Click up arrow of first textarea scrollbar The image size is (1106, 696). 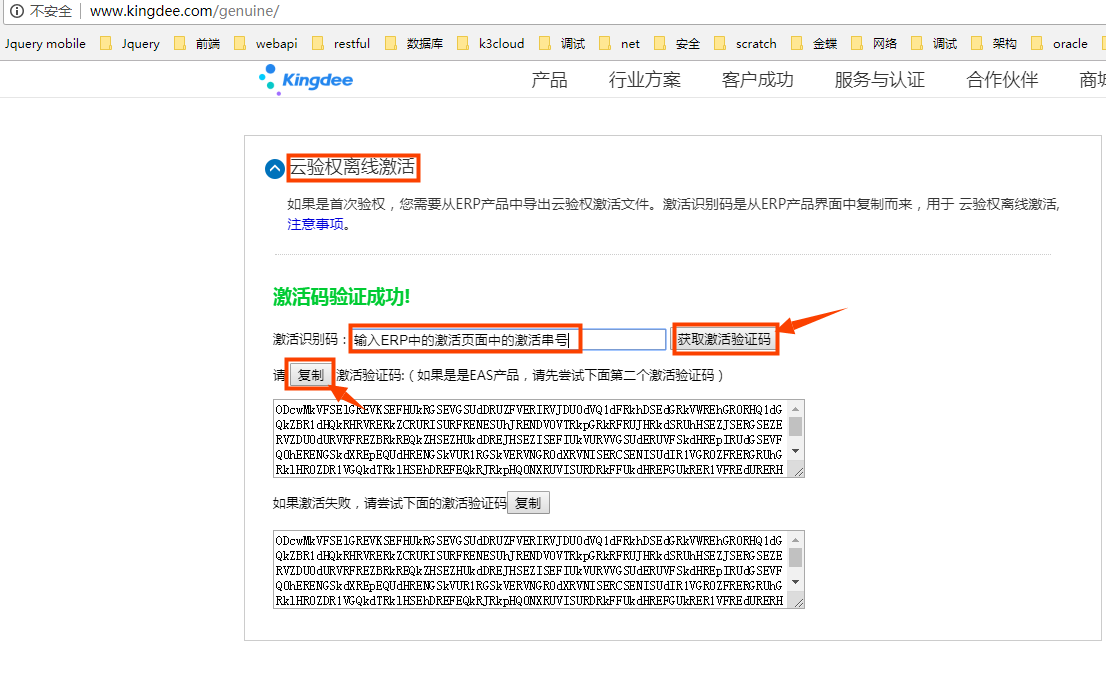tap(796, 409)
